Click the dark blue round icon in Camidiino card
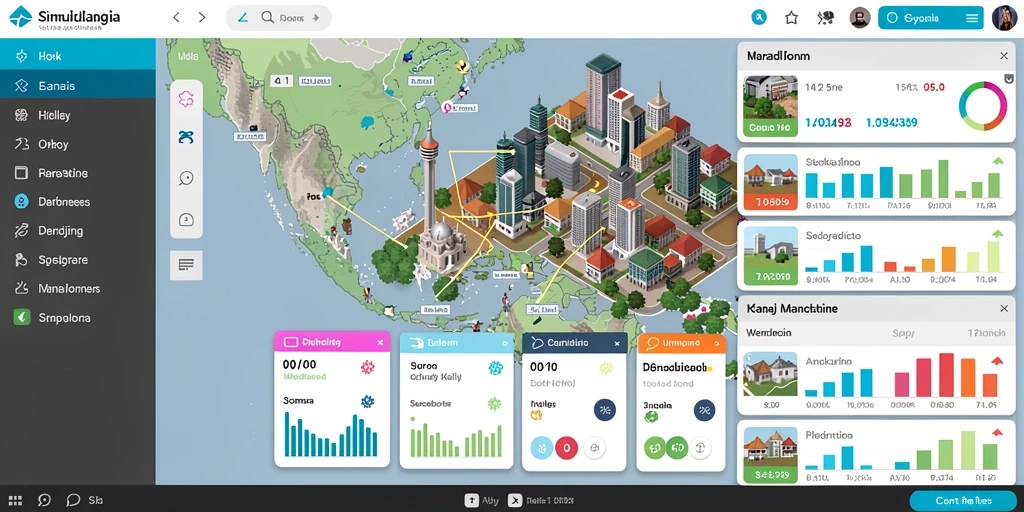This screenshot has width=1024, height=512. coord(605,410)
